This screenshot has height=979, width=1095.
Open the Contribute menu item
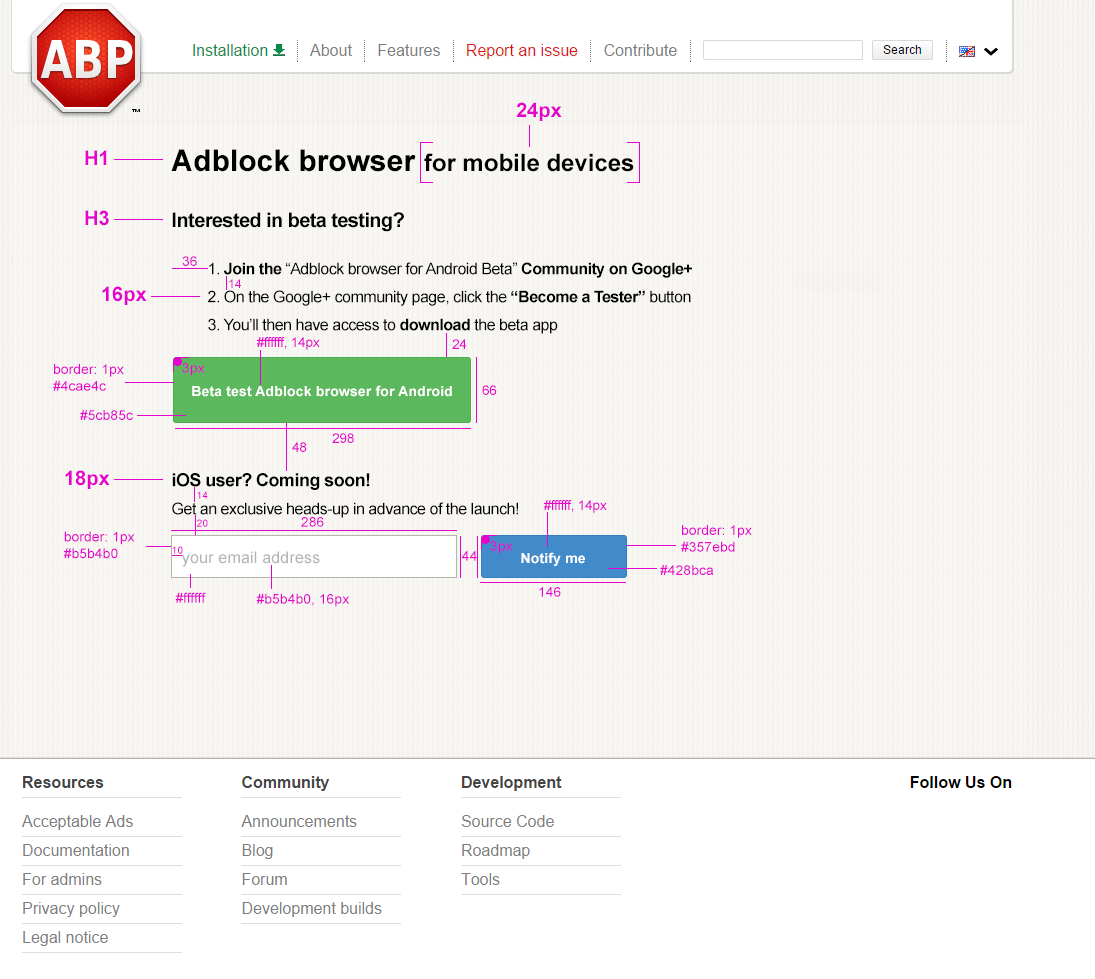640,50
